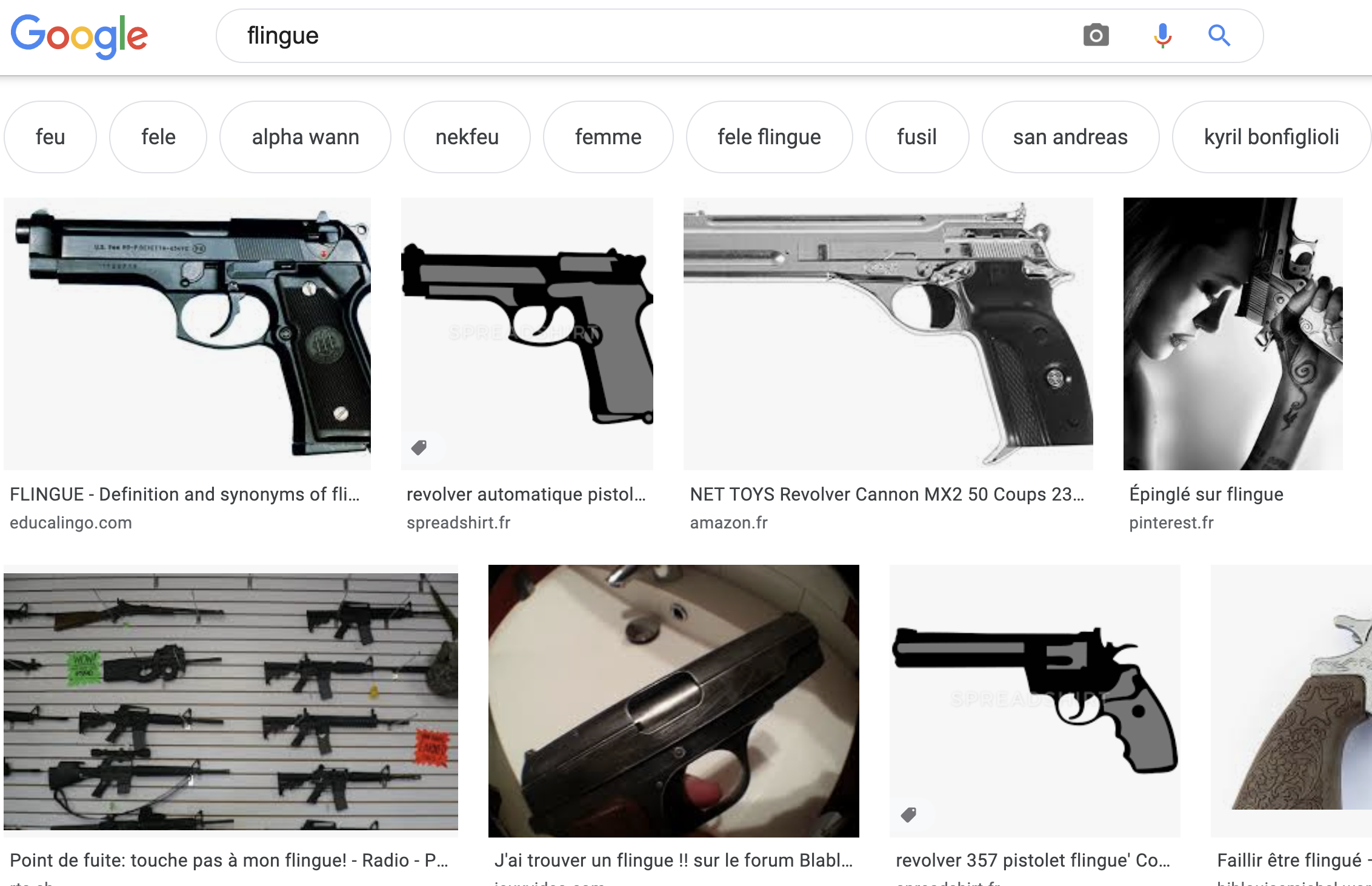Open 'J'ai trouver un flingue' forum result

674,861
